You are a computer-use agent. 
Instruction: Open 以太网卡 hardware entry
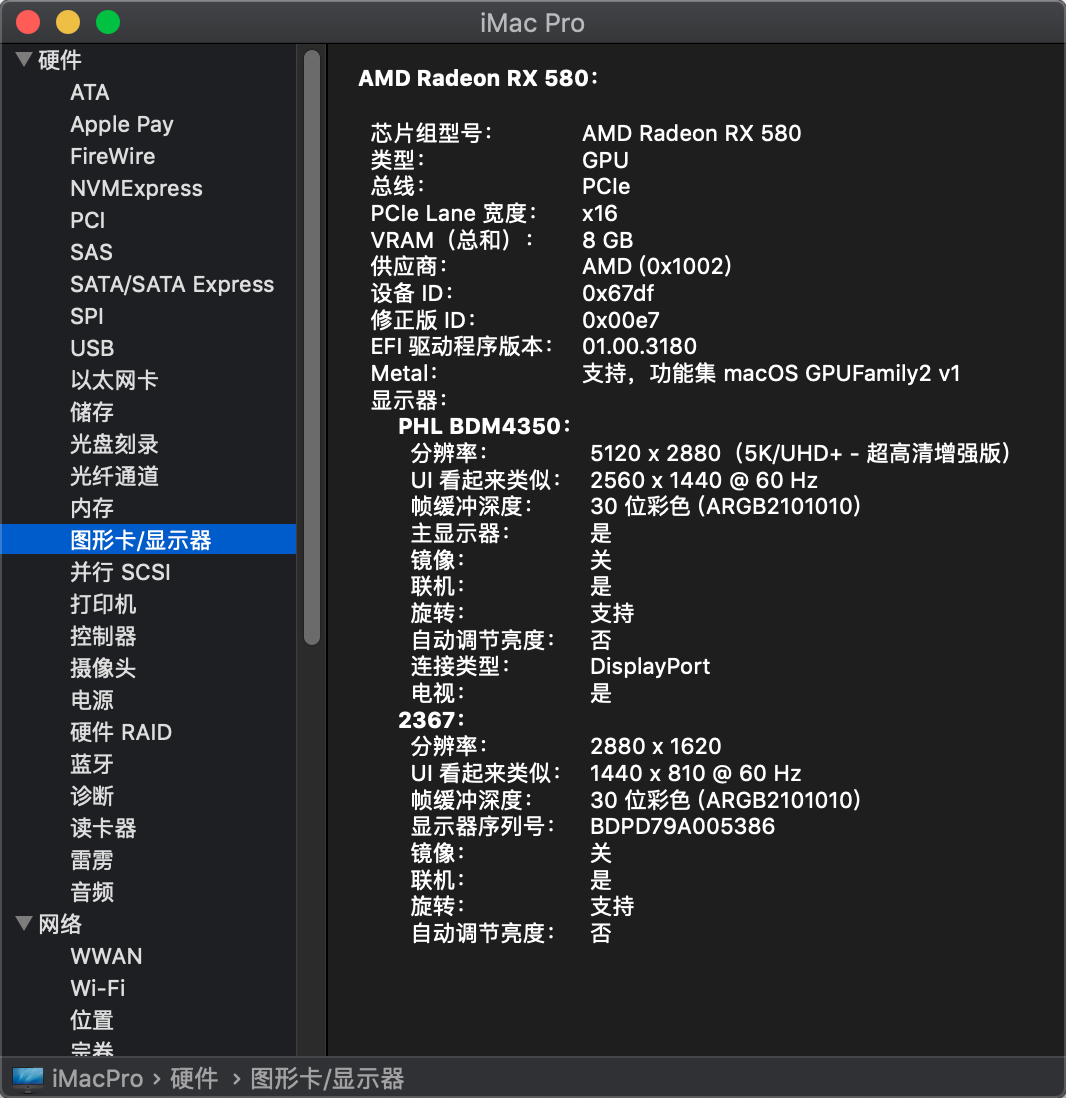click(x=113, y=380)
